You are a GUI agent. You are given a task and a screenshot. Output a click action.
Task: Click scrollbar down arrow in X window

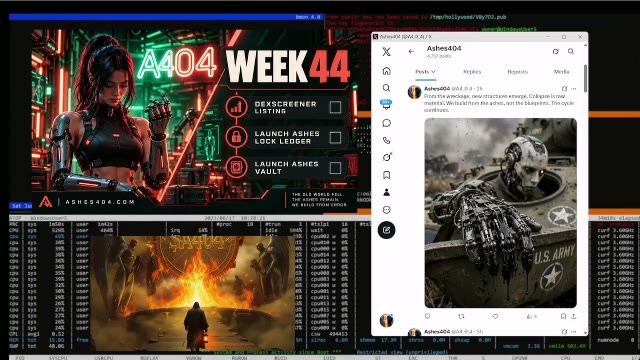coord(585,333)
